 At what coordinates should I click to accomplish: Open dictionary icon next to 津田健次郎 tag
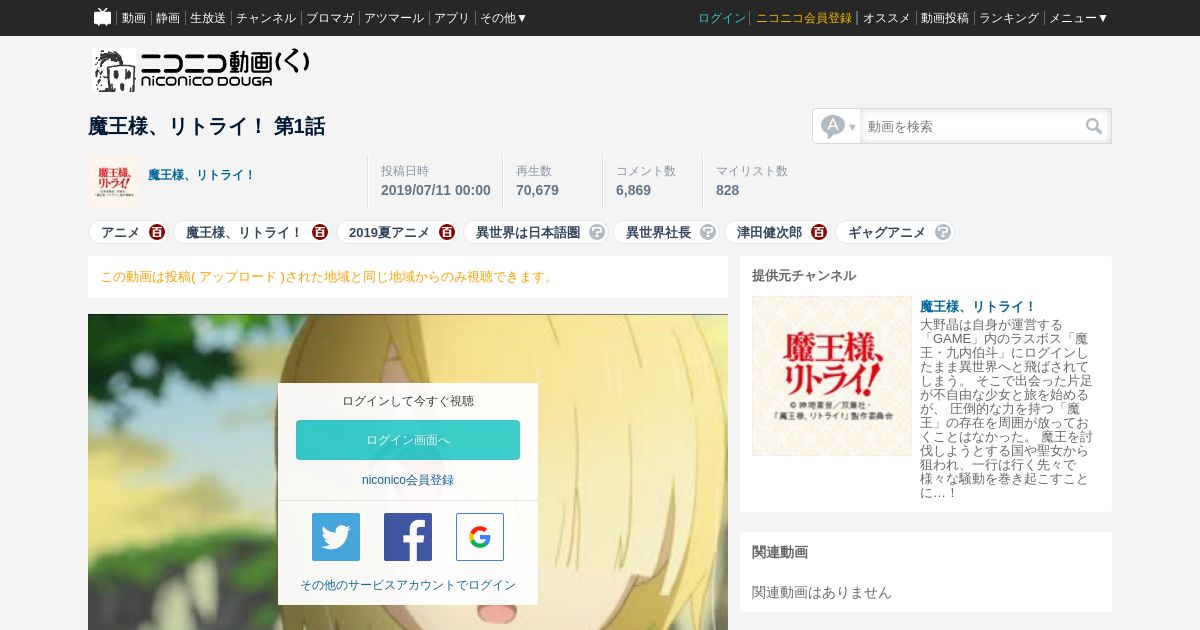[819, 232]
